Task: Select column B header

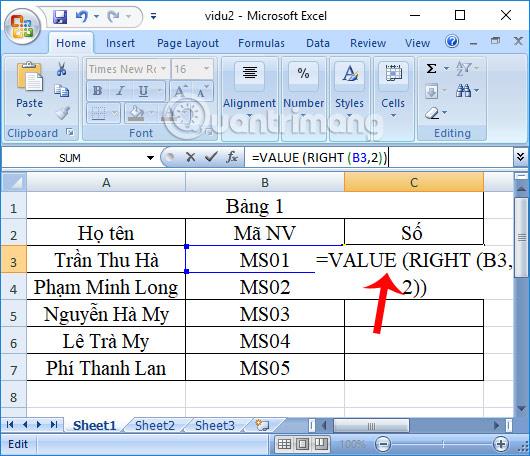Action: tap(265, 182)
